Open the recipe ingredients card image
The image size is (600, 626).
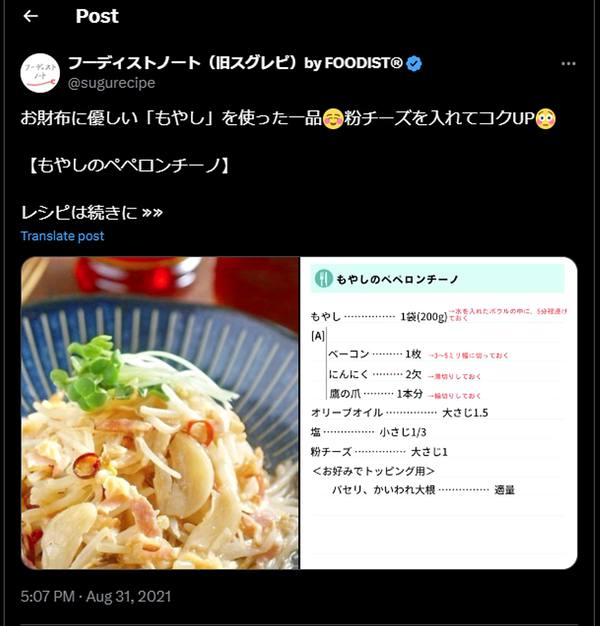(x=439, y=413)
